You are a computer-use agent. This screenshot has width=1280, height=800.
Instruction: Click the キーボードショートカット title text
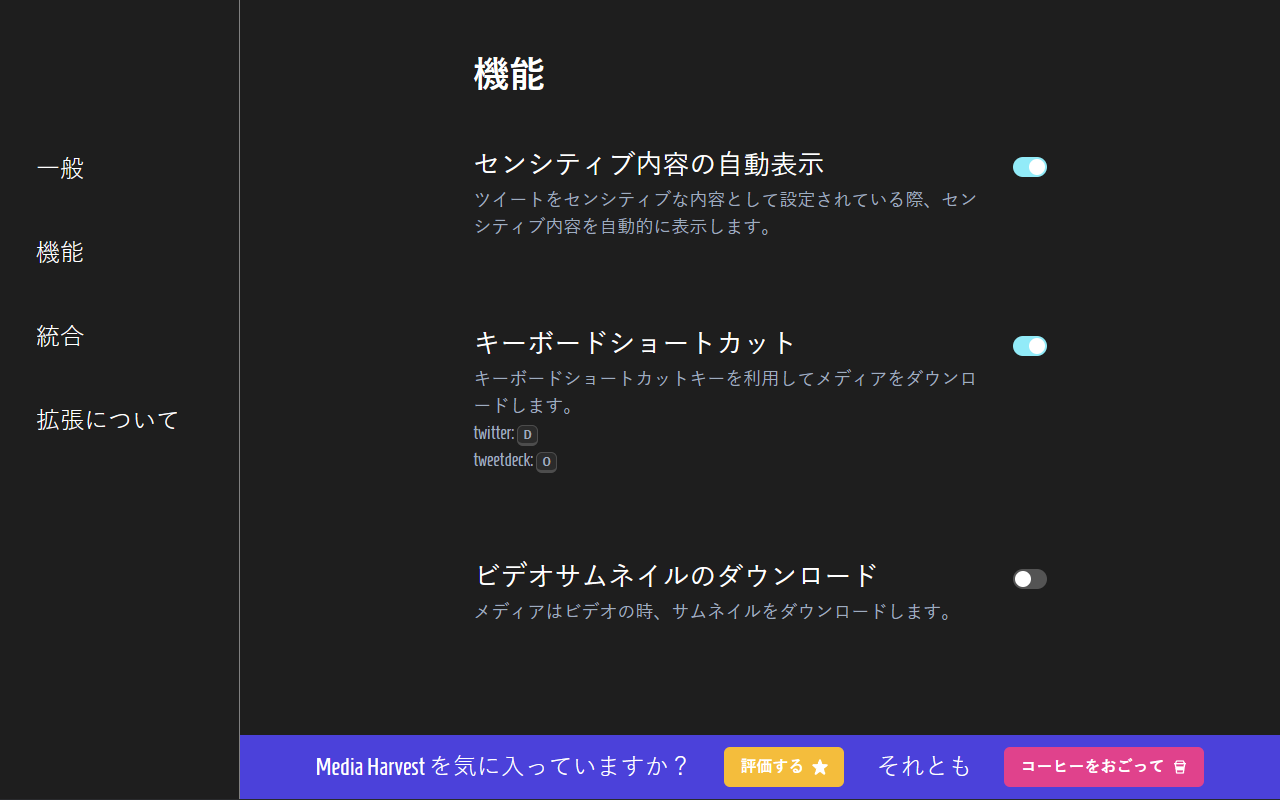point(635,343)
